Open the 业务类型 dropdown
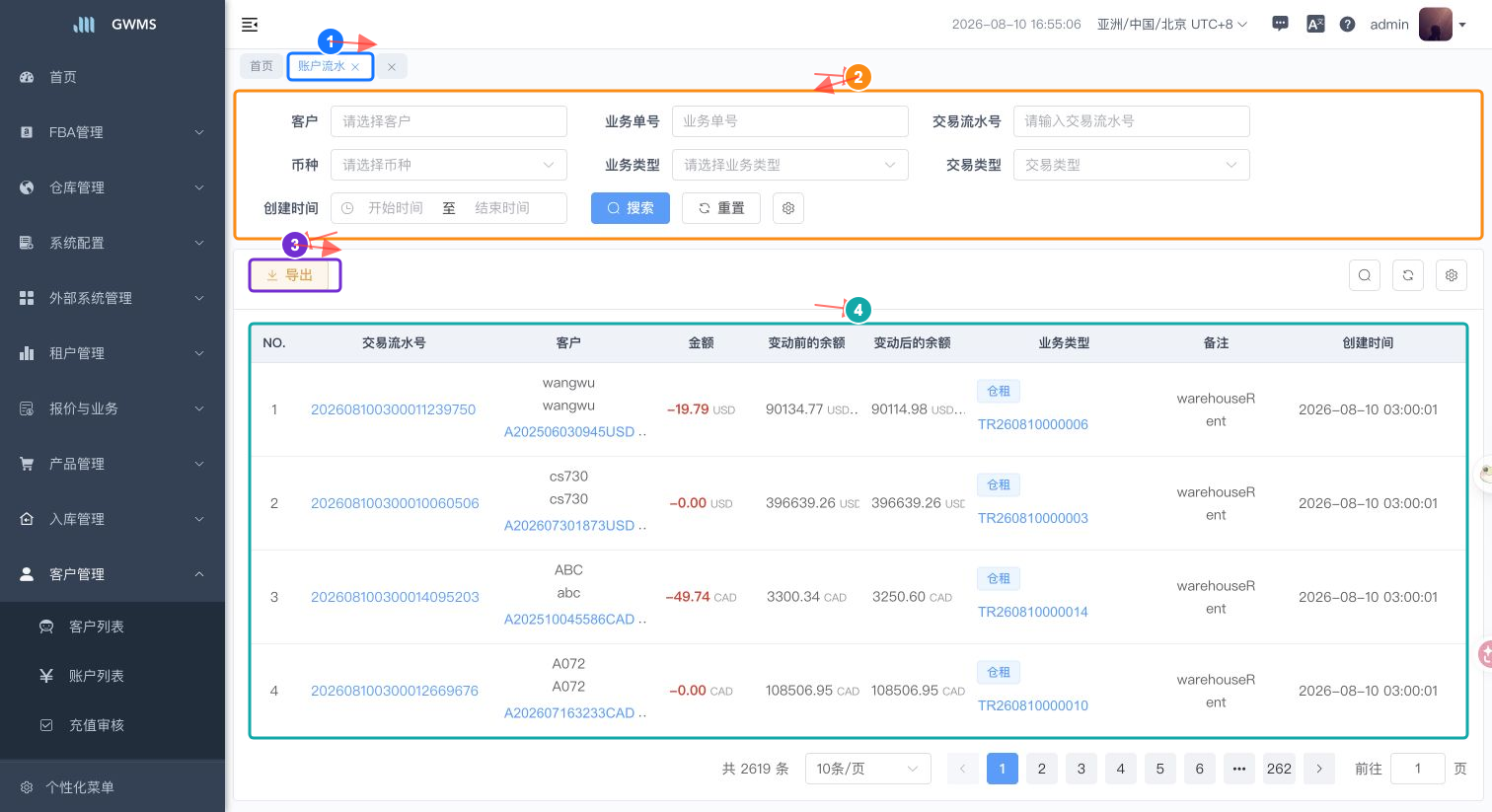The image size is (1492, 812). [790, 165]
